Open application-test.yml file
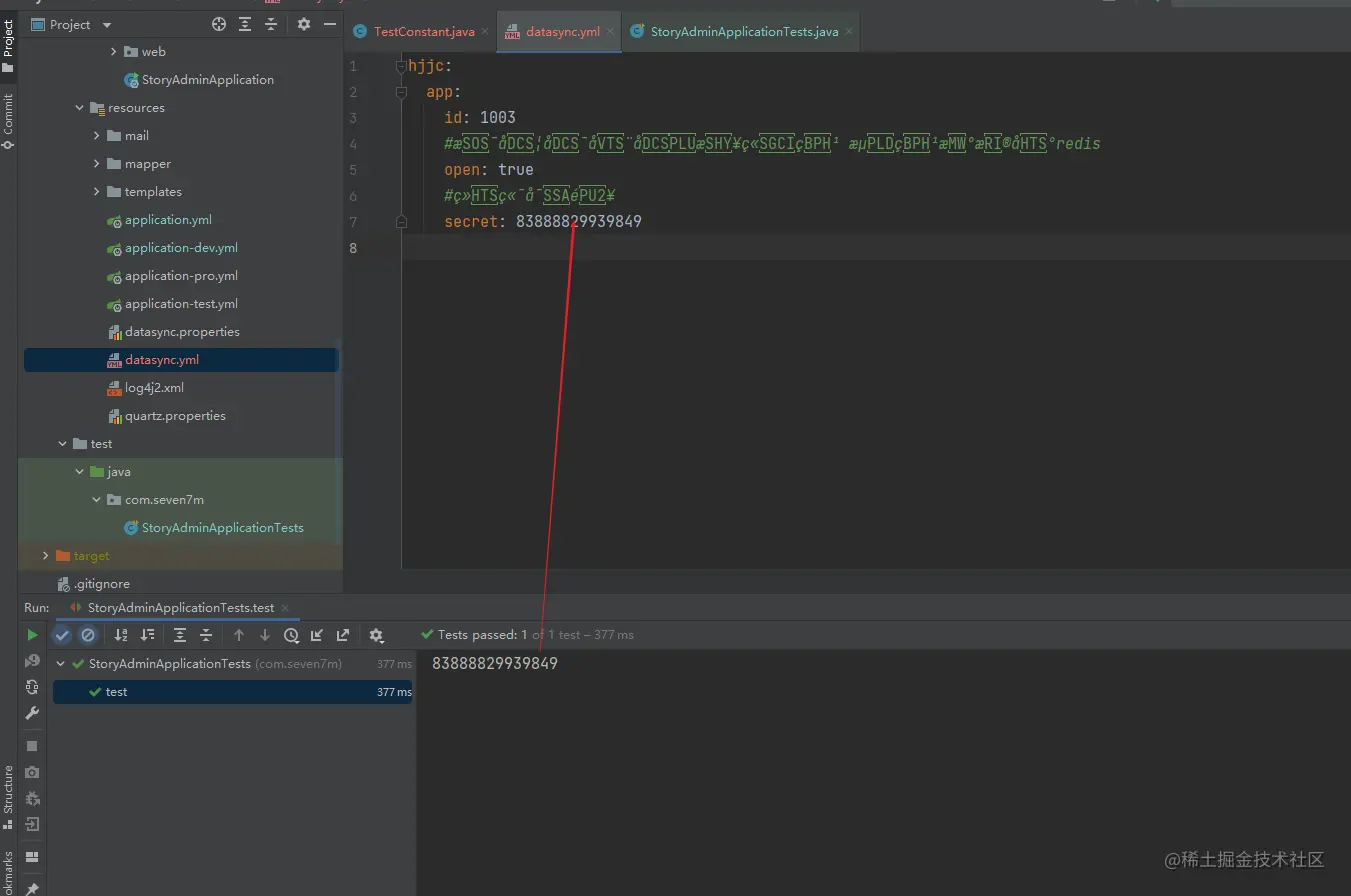1351x896 pixels. pos(172,304)
